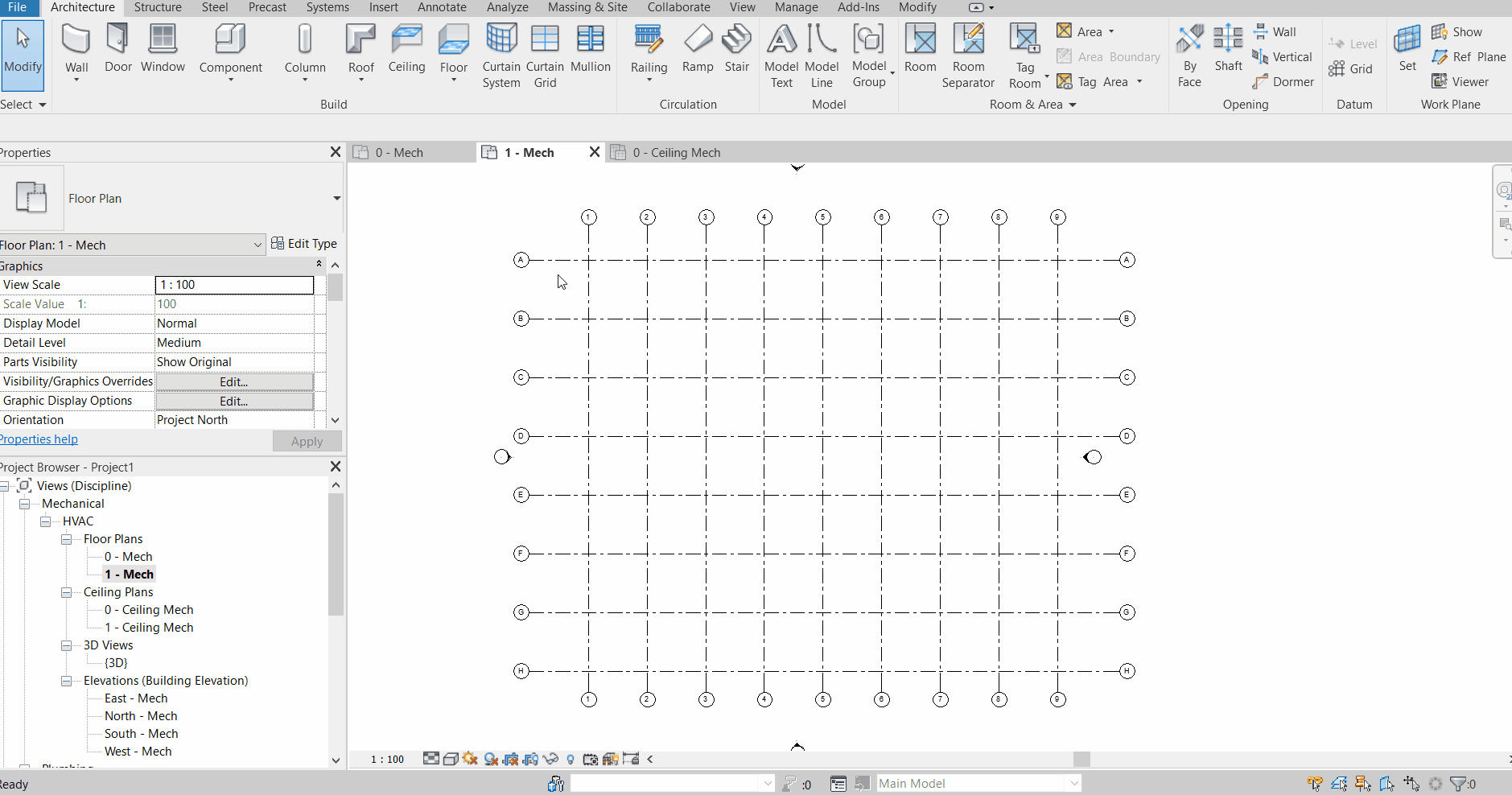1512x795 pixels.
Task: Expand the Room & Area panel title
Action: 1032,105
